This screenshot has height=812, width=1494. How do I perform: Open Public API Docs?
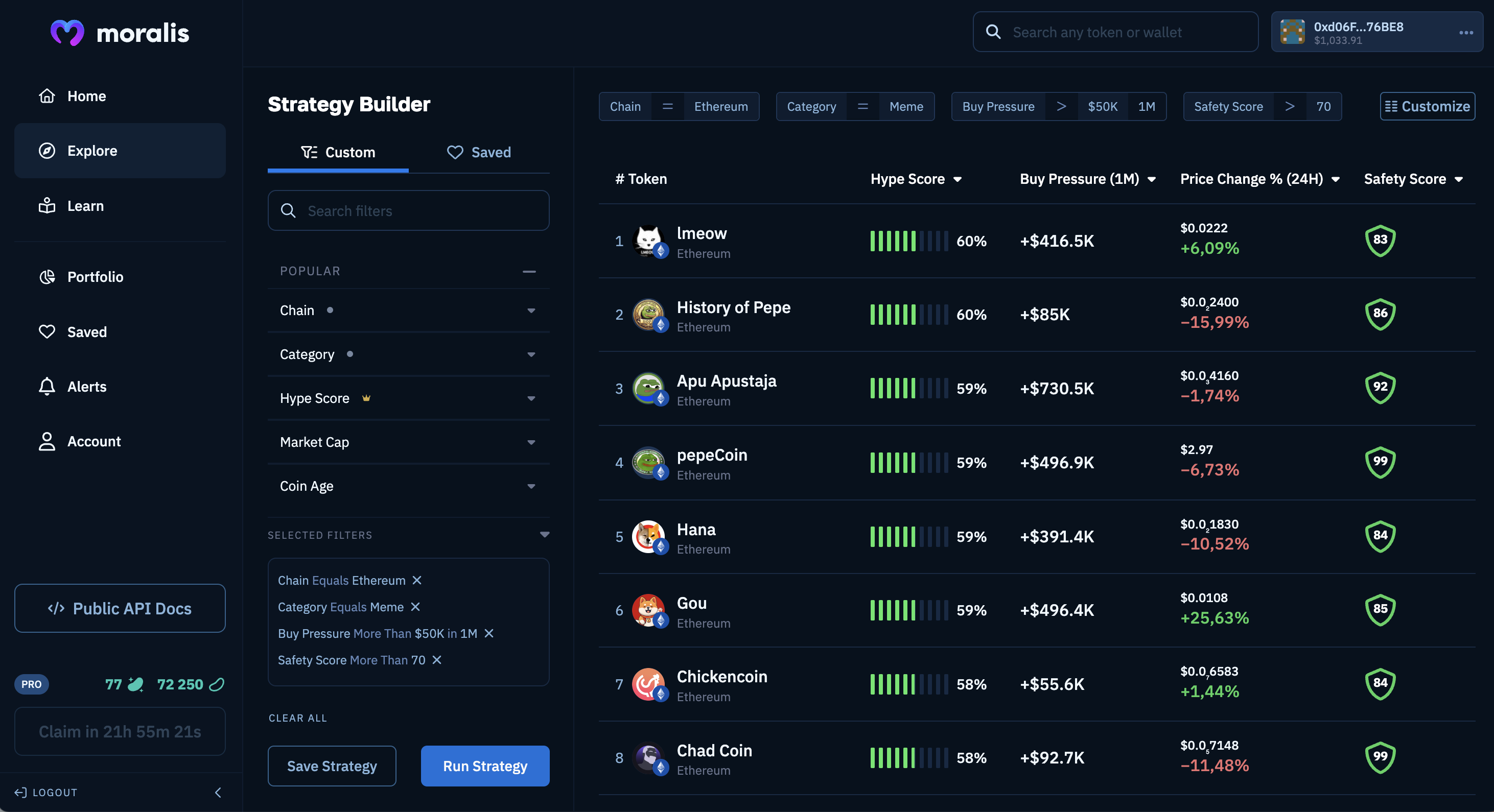[x=120, y=608]
